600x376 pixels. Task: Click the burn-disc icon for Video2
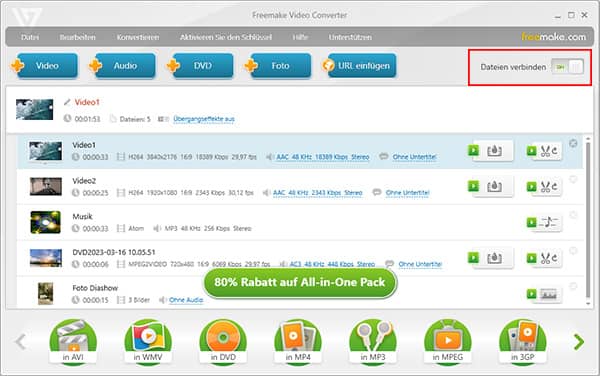pyautogui.click(x=494, y=186)
